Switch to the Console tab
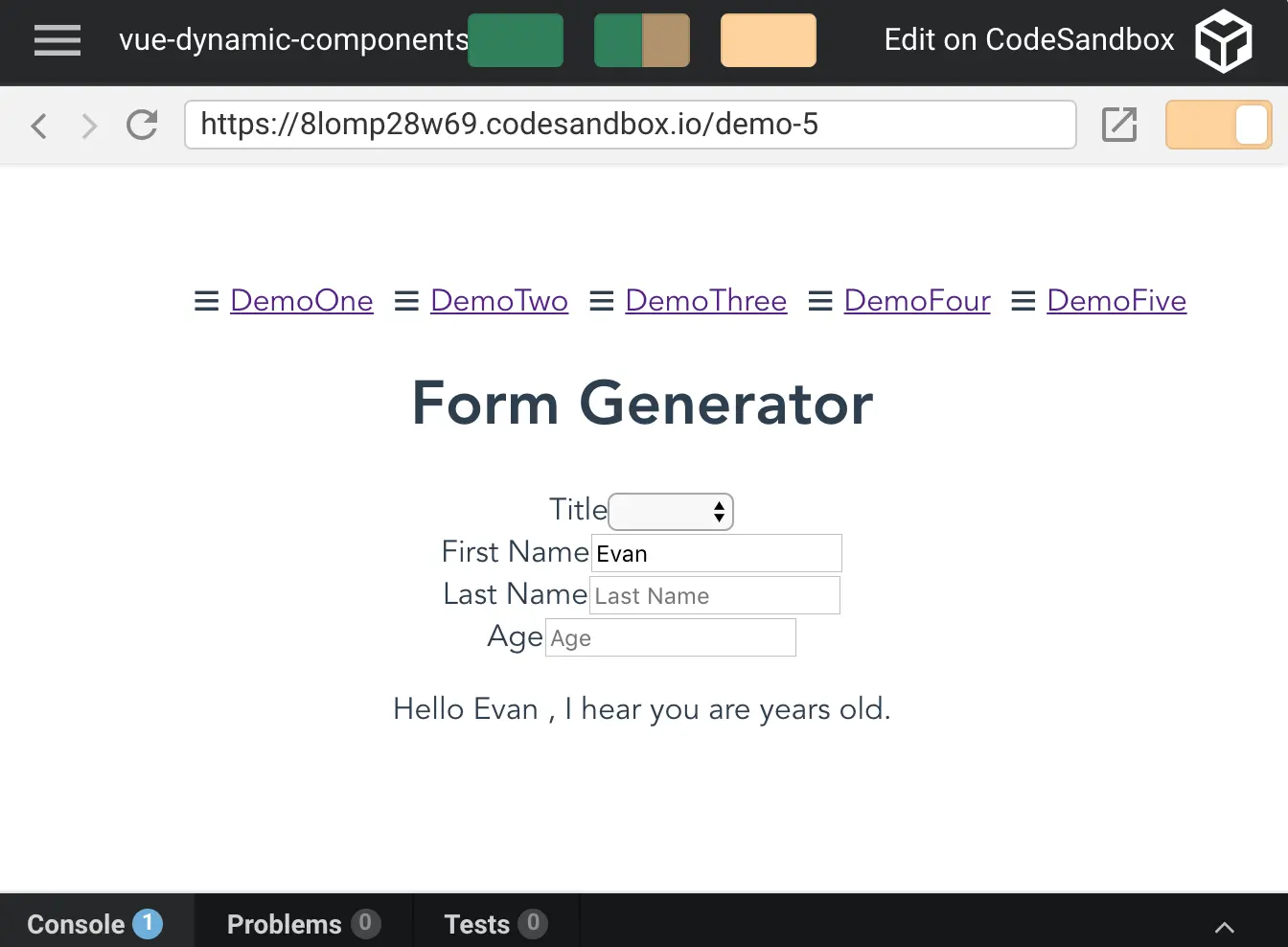 click(97, 923)
